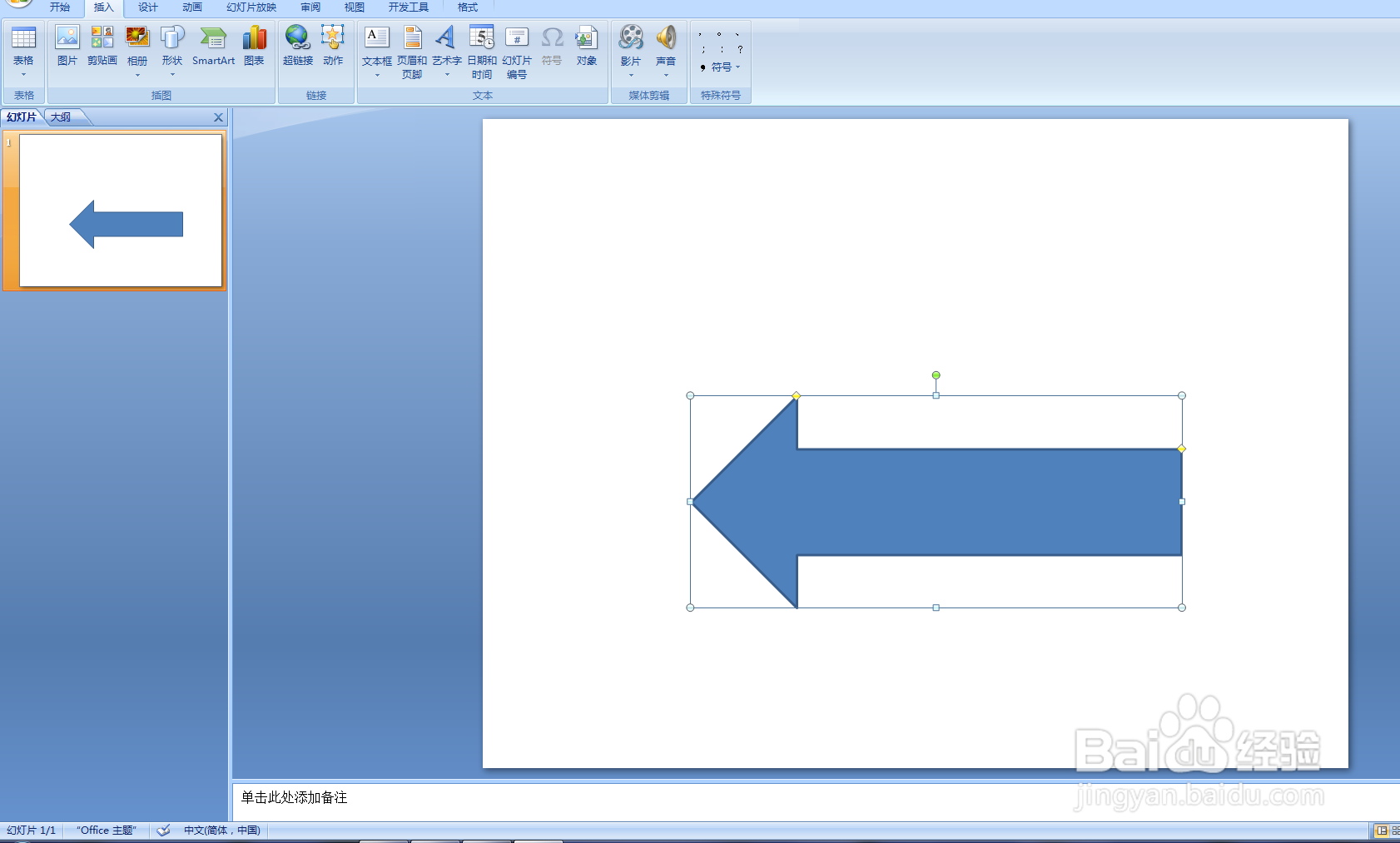Open 剪贴画 clip art pane

102,37
